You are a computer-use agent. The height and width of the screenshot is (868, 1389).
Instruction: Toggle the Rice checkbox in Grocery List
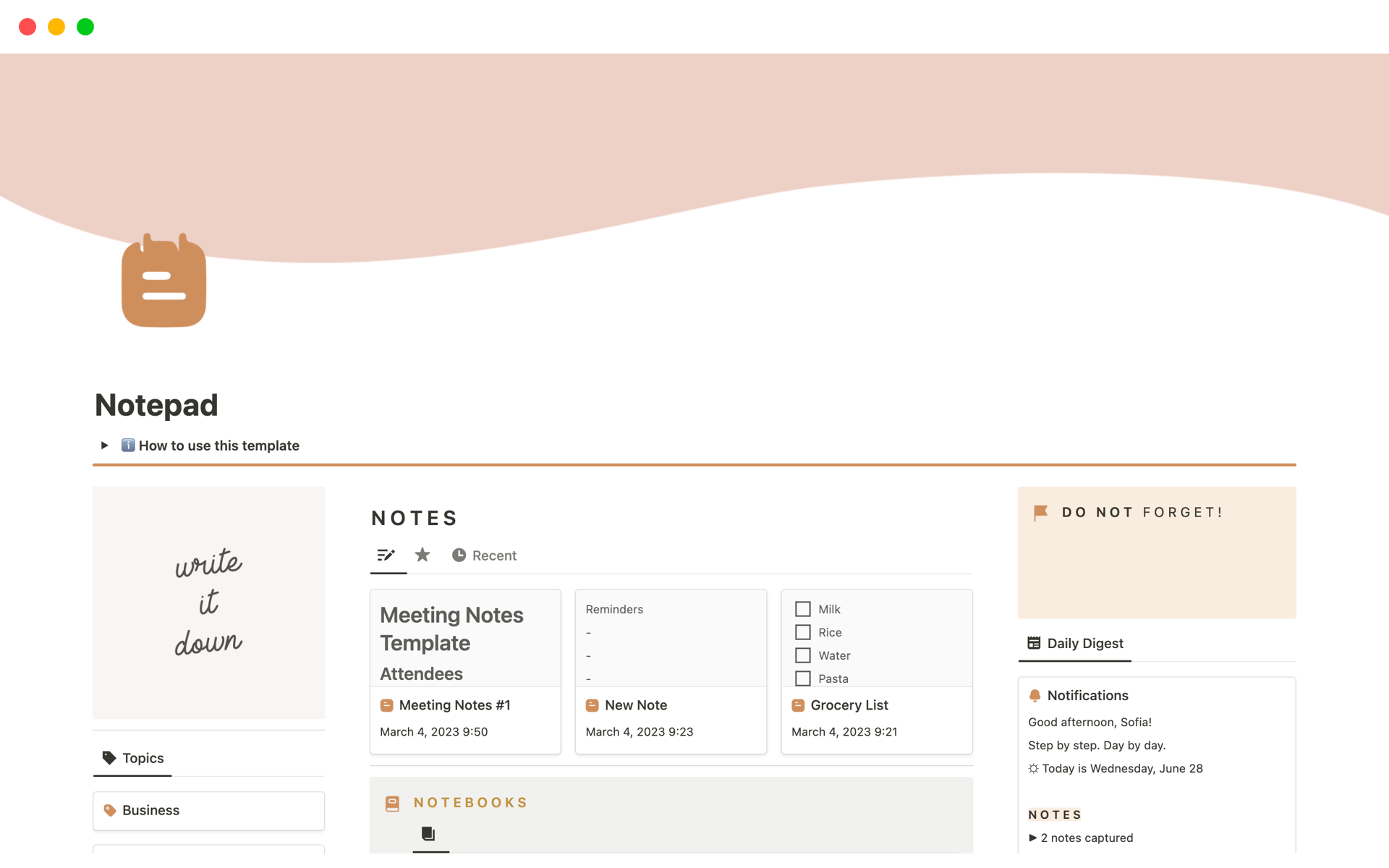click(803, 632)
